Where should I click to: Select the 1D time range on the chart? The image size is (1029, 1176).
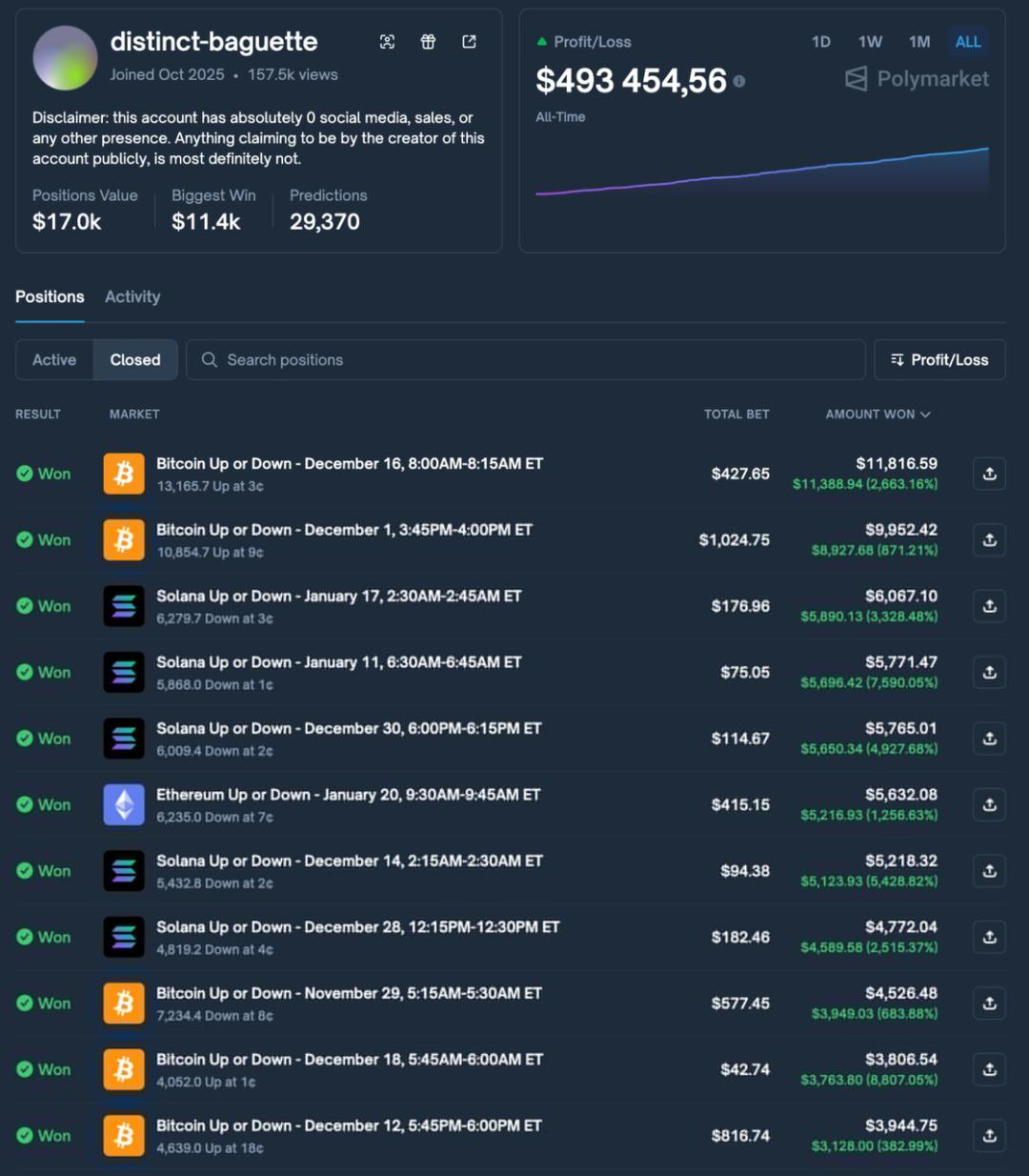[x=820, y=41]
